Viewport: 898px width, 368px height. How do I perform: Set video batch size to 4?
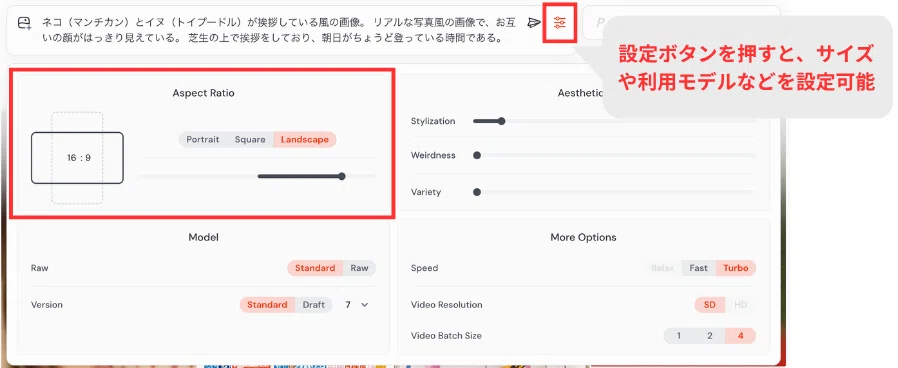[741, 336]
